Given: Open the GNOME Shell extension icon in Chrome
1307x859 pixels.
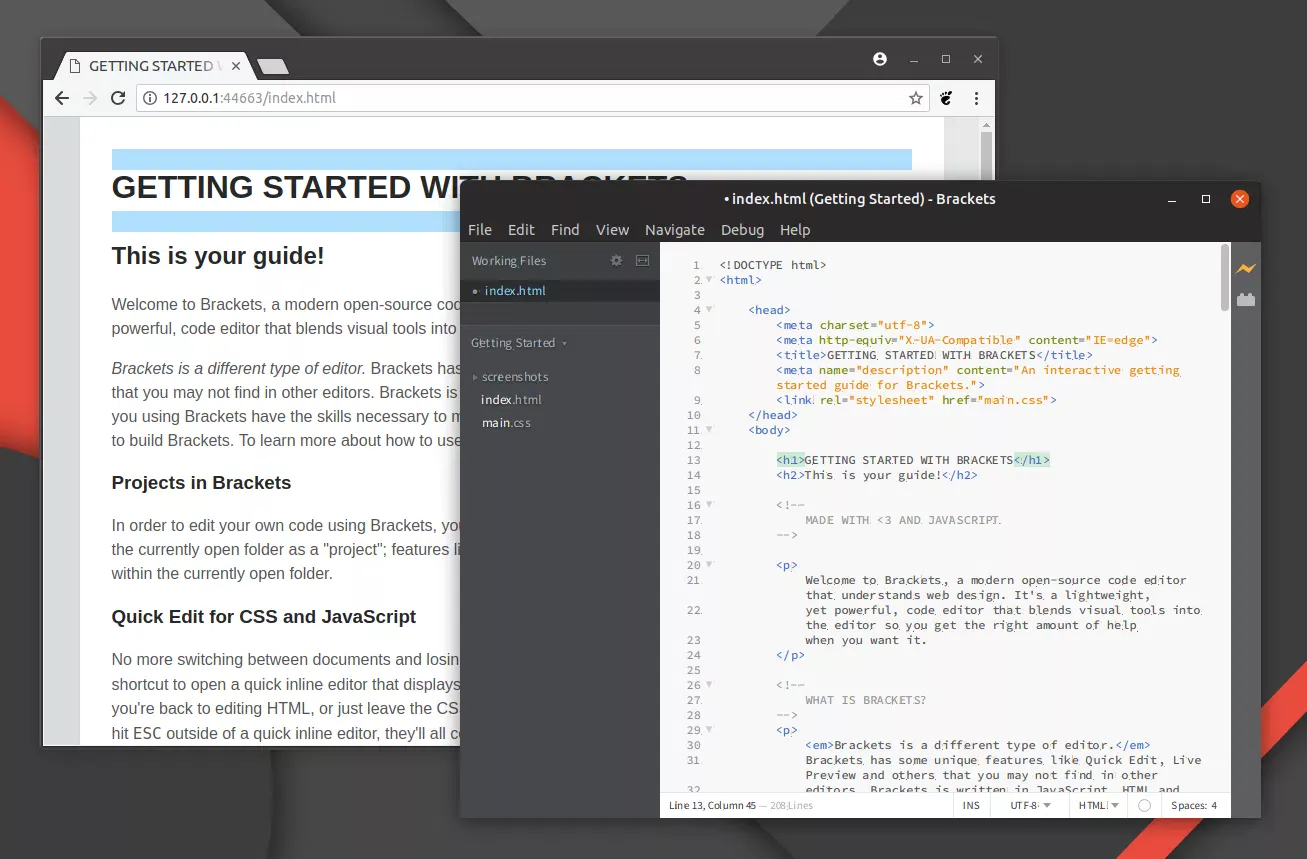Looking at the screenshot, I should coord(946,98).
